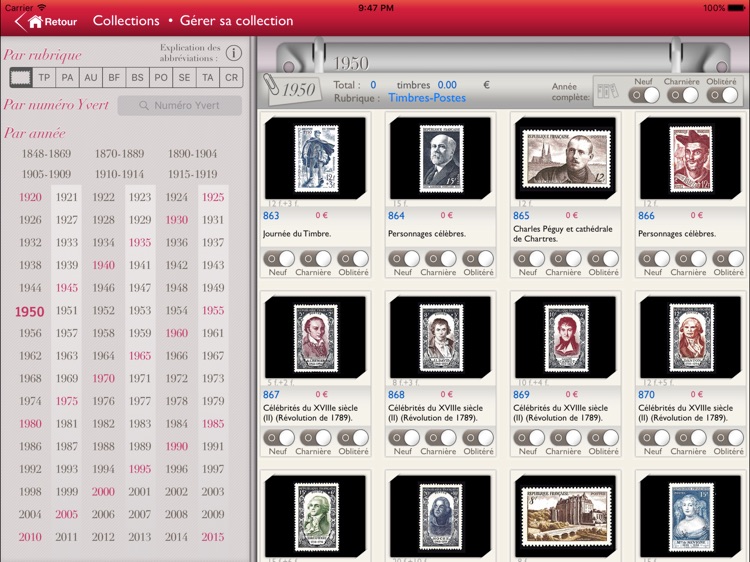Click Collections in the header

[x=126, y=21]
